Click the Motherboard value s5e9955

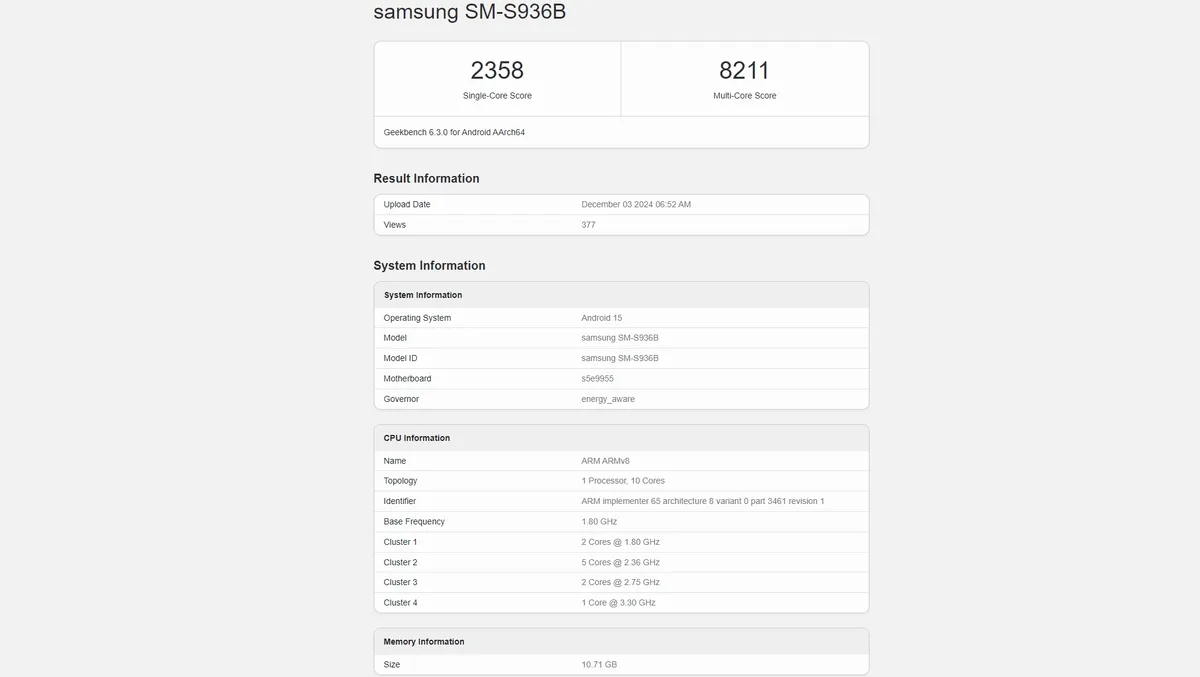coord(598,378)
